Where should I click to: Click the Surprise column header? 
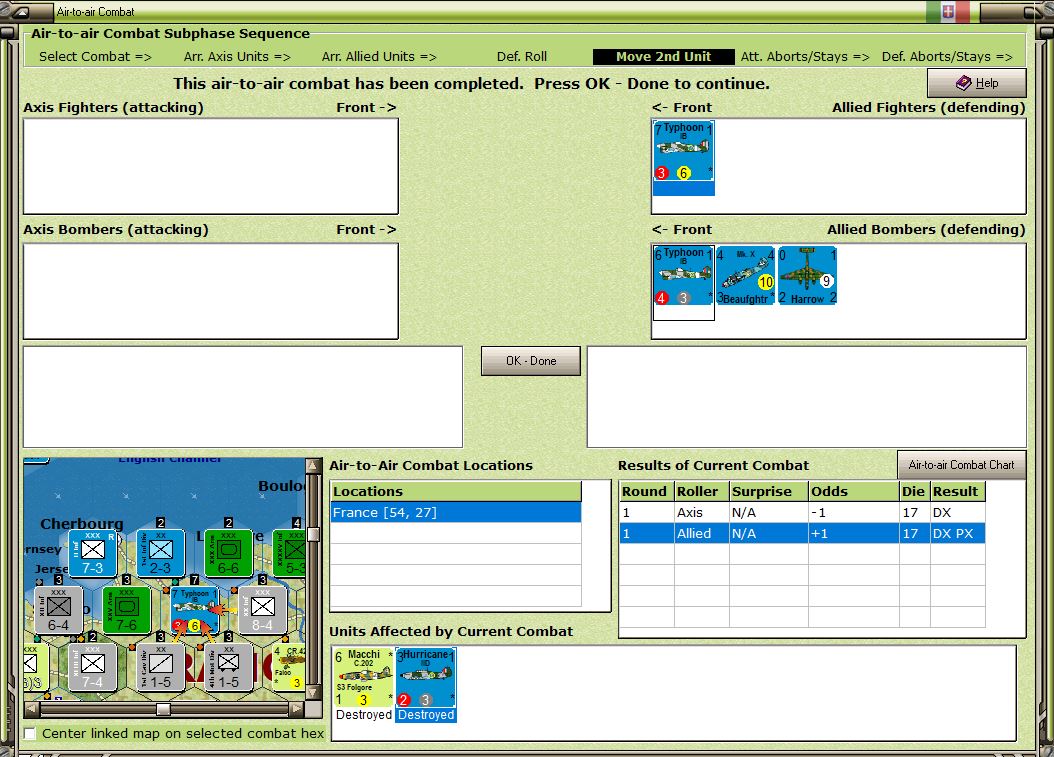(x=768, y=491)
